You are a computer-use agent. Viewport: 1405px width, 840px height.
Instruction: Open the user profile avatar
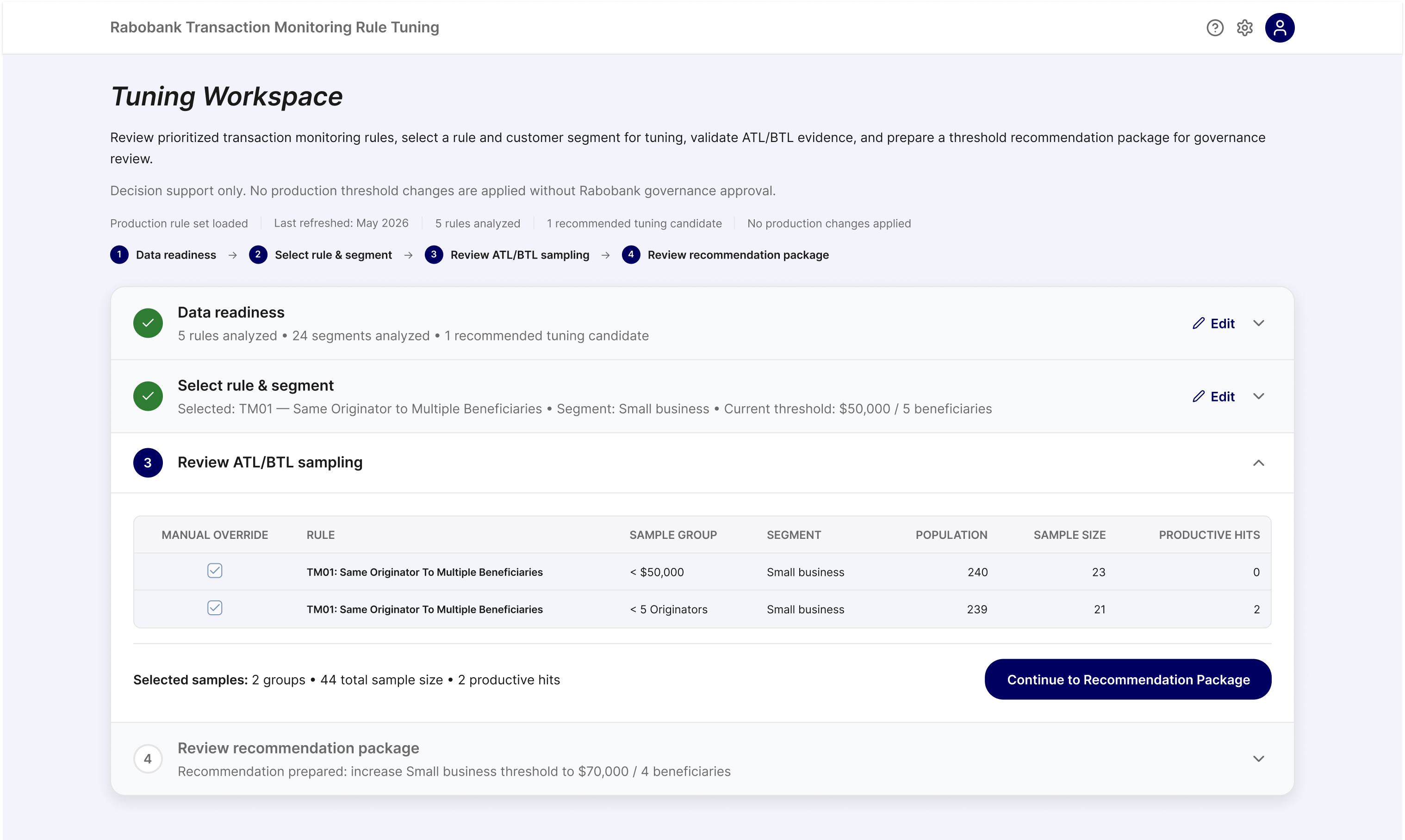1280,27
